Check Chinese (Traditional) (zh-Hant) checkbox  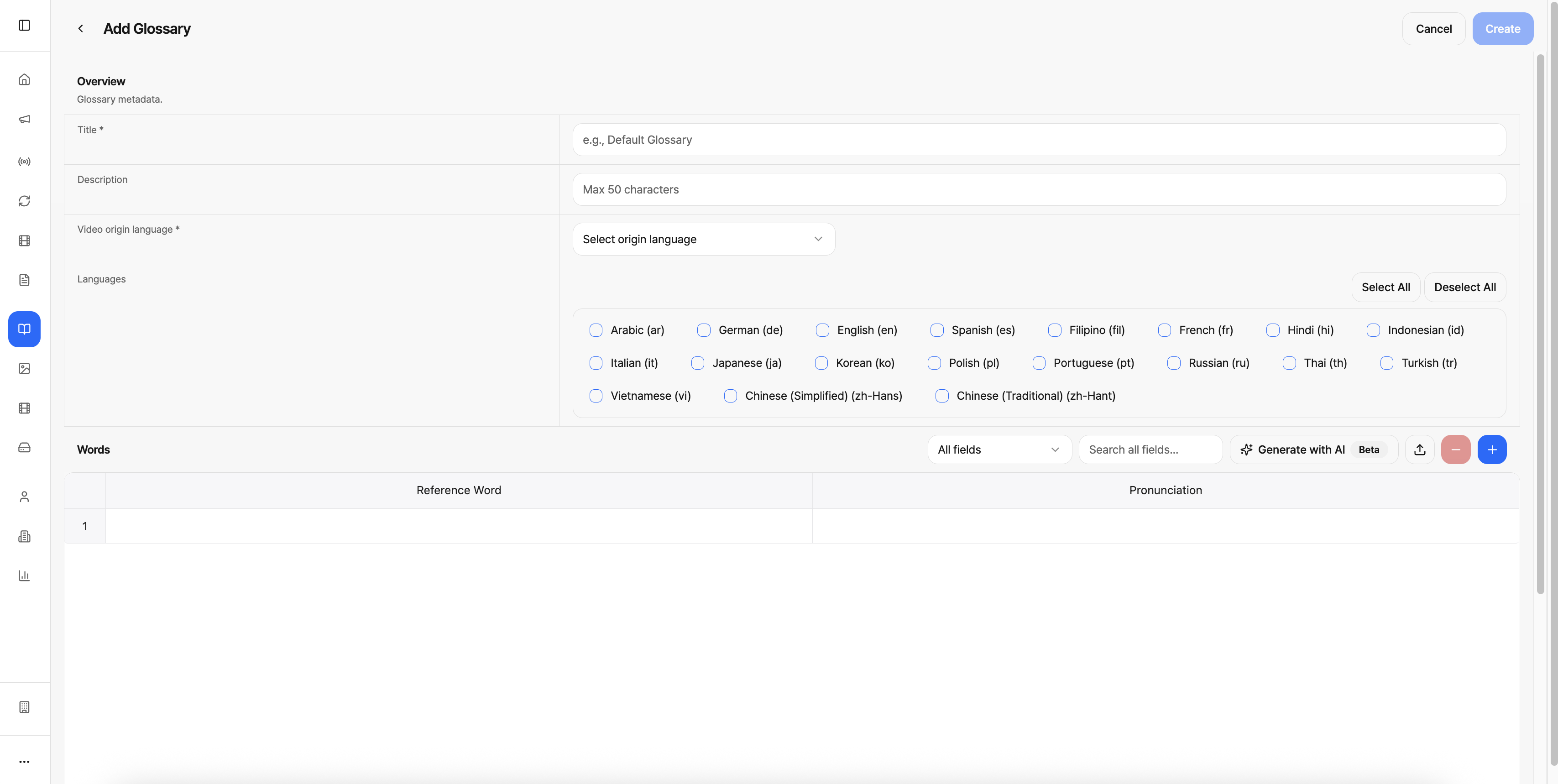coord(942,396)
